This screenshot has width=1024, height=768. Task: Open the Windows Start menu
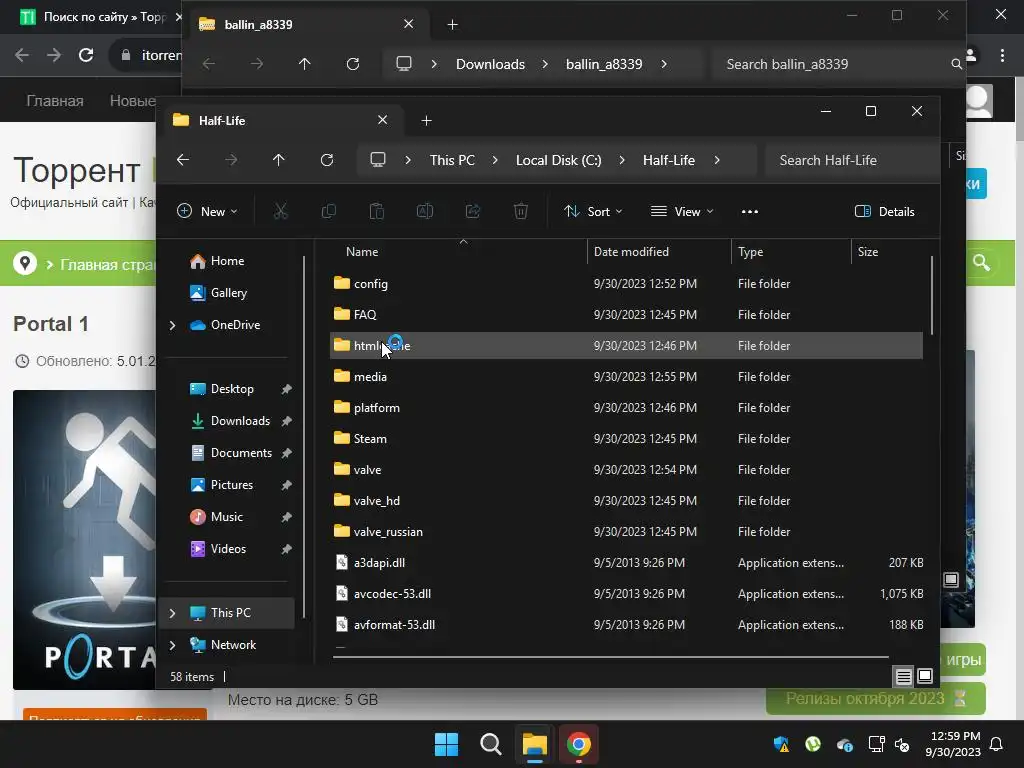[447, 744]
